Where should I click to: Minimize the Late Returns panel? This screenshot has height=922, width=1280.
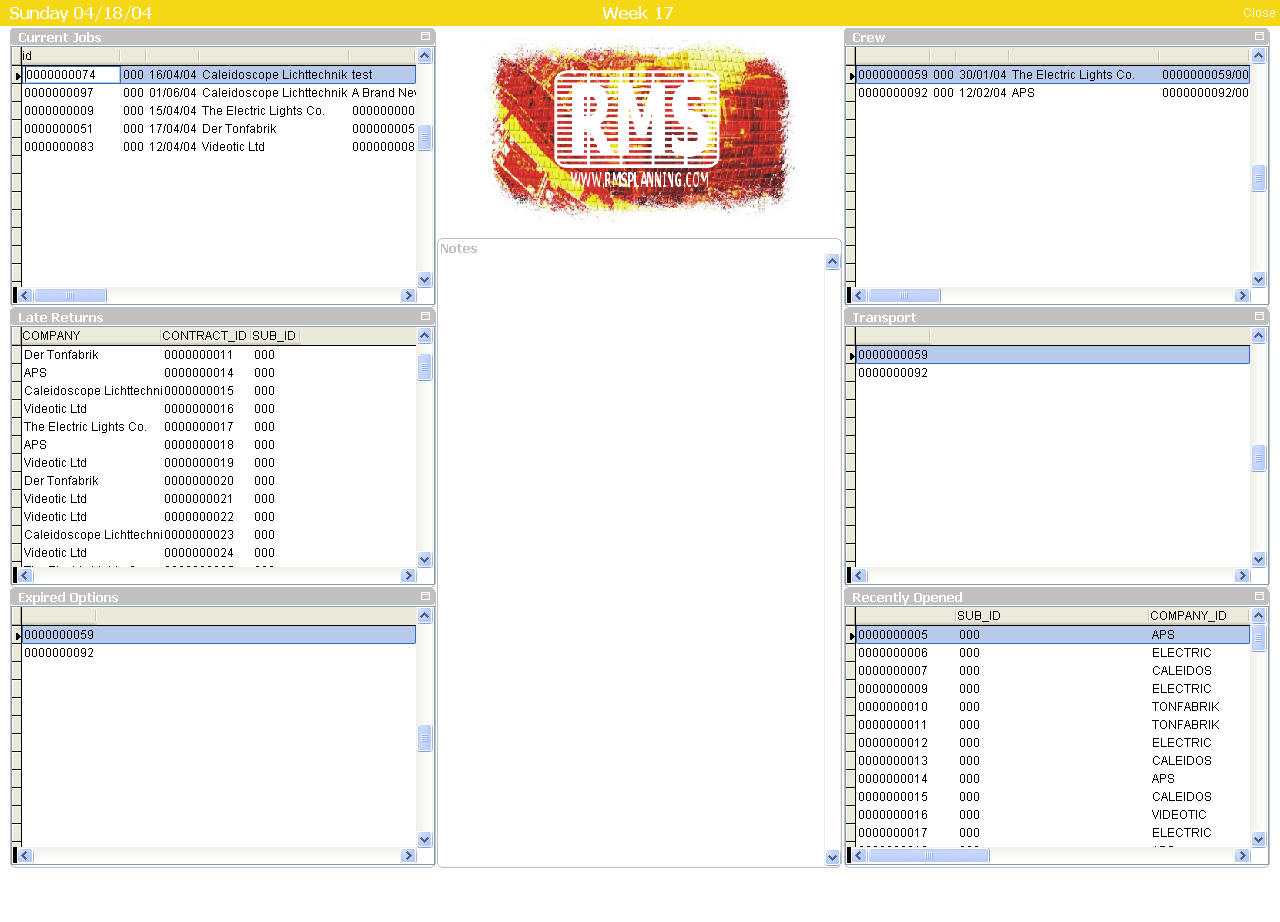(x=425, y=317)
